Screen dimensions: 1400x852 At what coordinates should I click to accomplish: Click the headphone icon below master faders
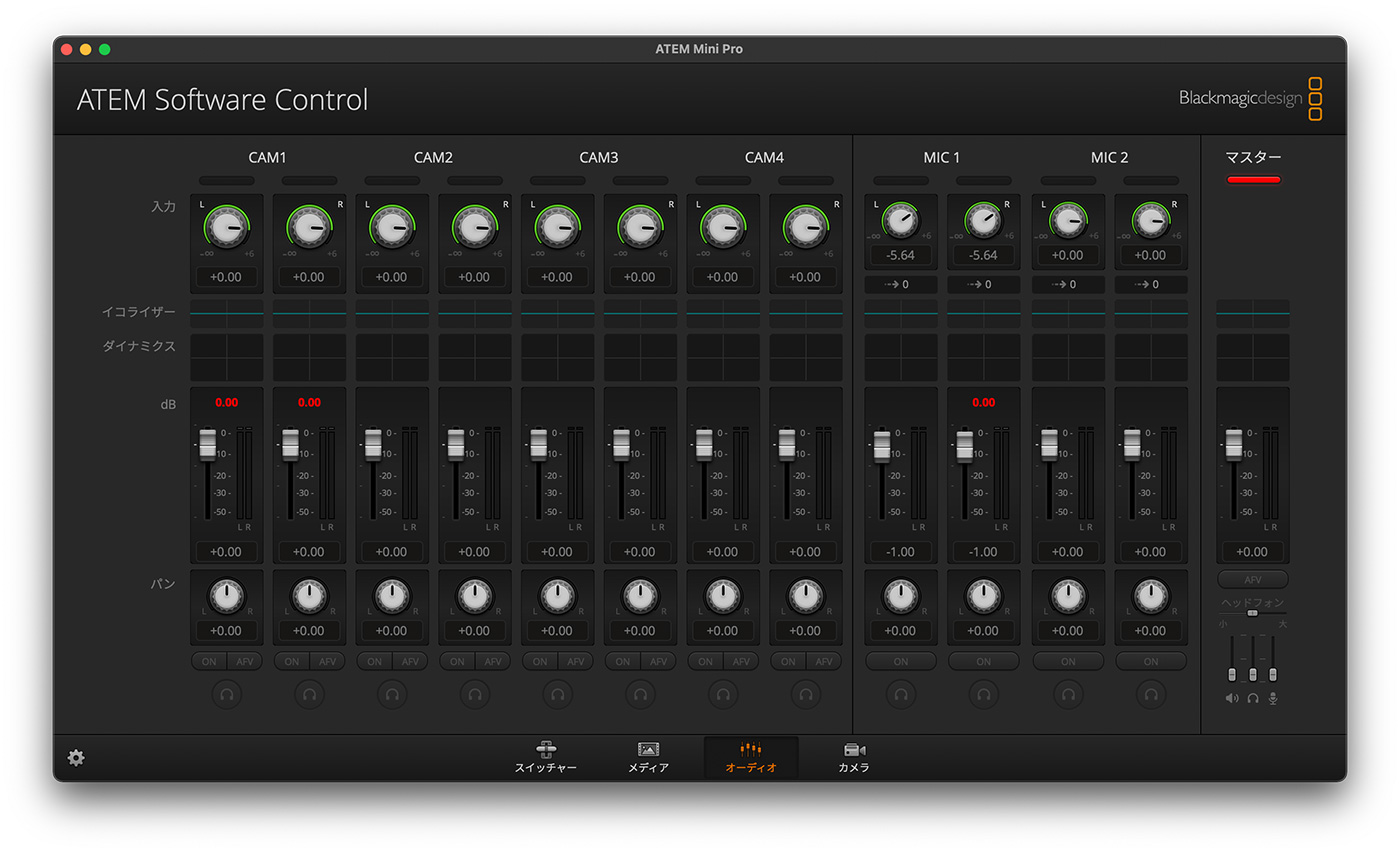point(1252,698)
